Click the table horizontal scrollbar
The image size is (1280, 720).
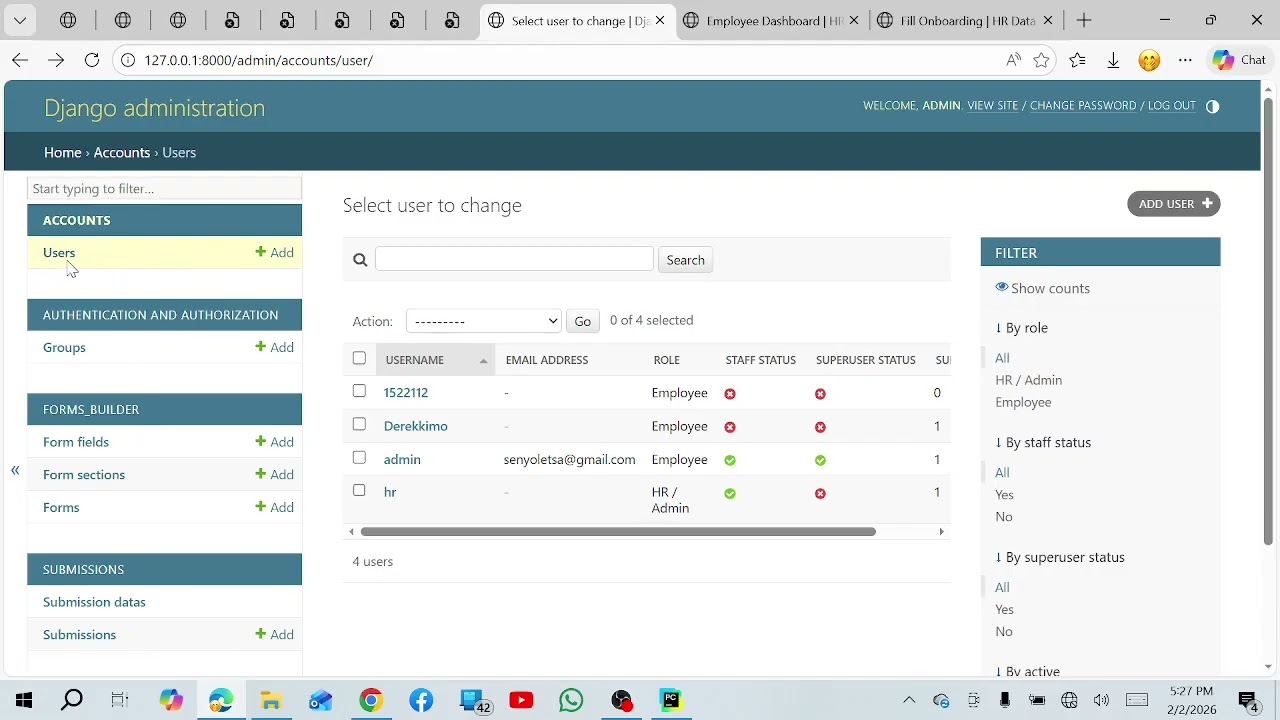(618, 532)
